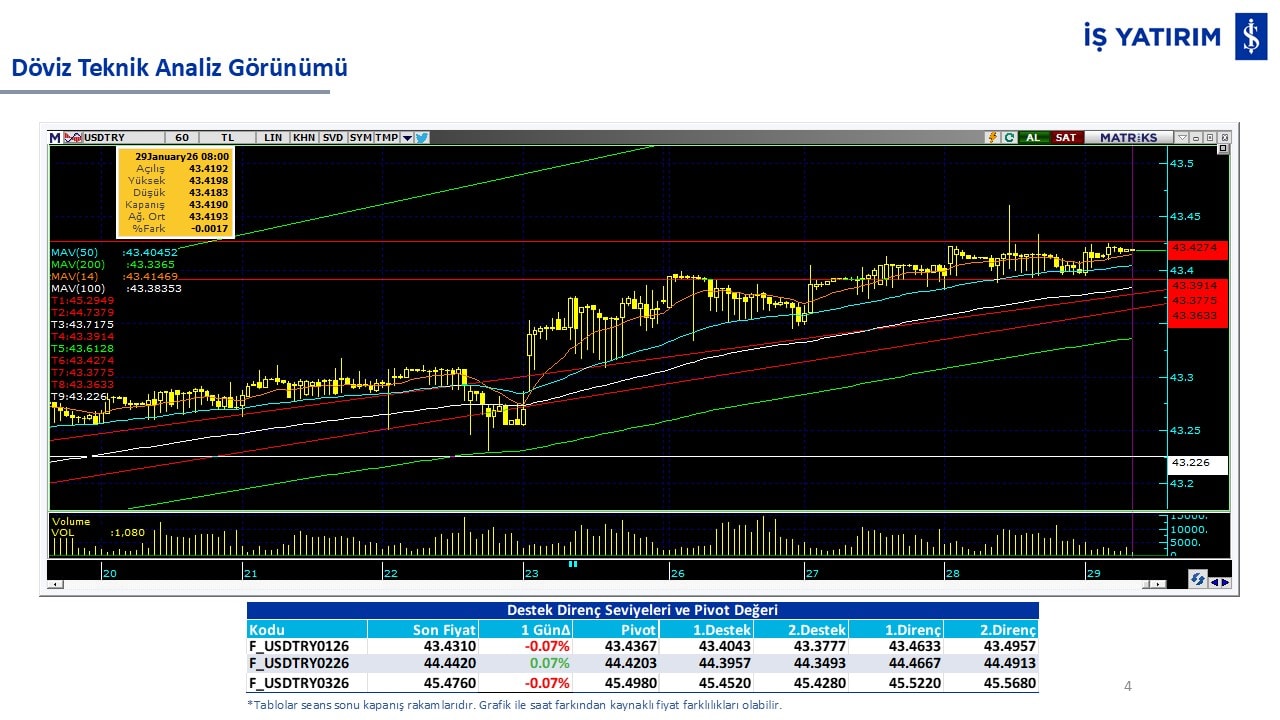1280x720 pixels.
Task: Toggle the KHN option in chart toolbar
Action: 304,138
